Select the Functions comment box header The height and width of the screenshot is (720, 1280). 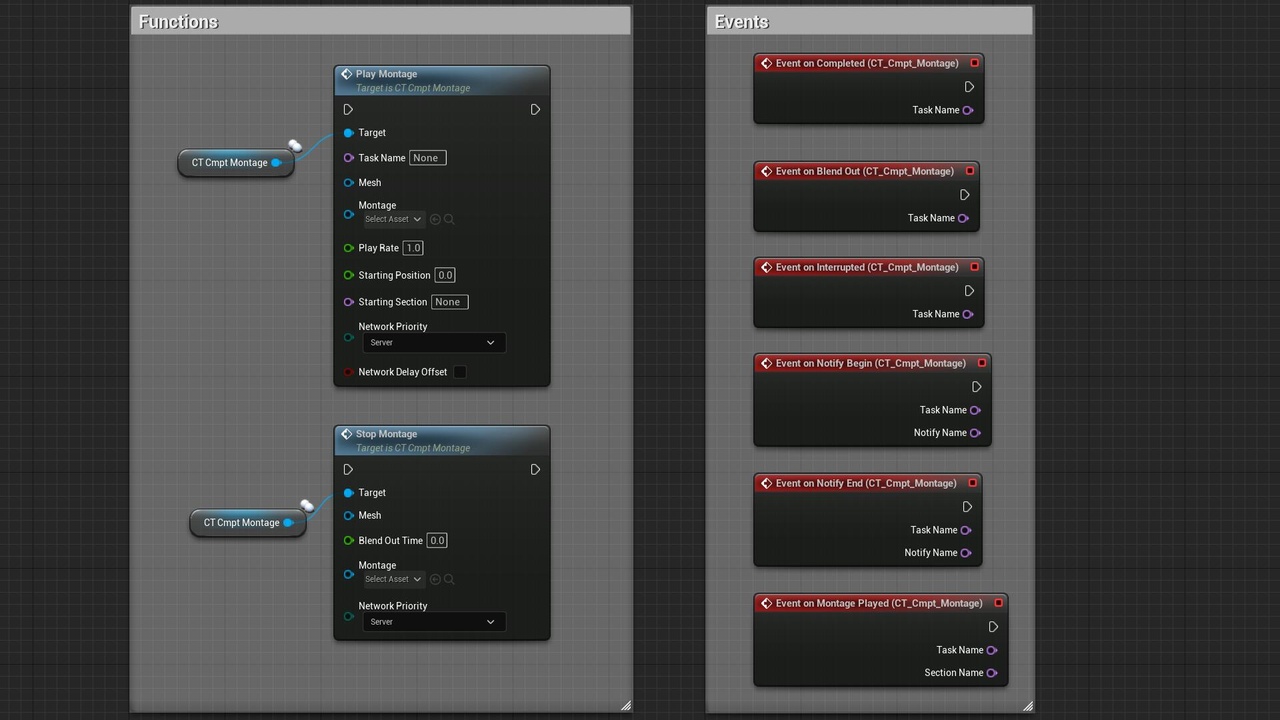pos(380,21)
